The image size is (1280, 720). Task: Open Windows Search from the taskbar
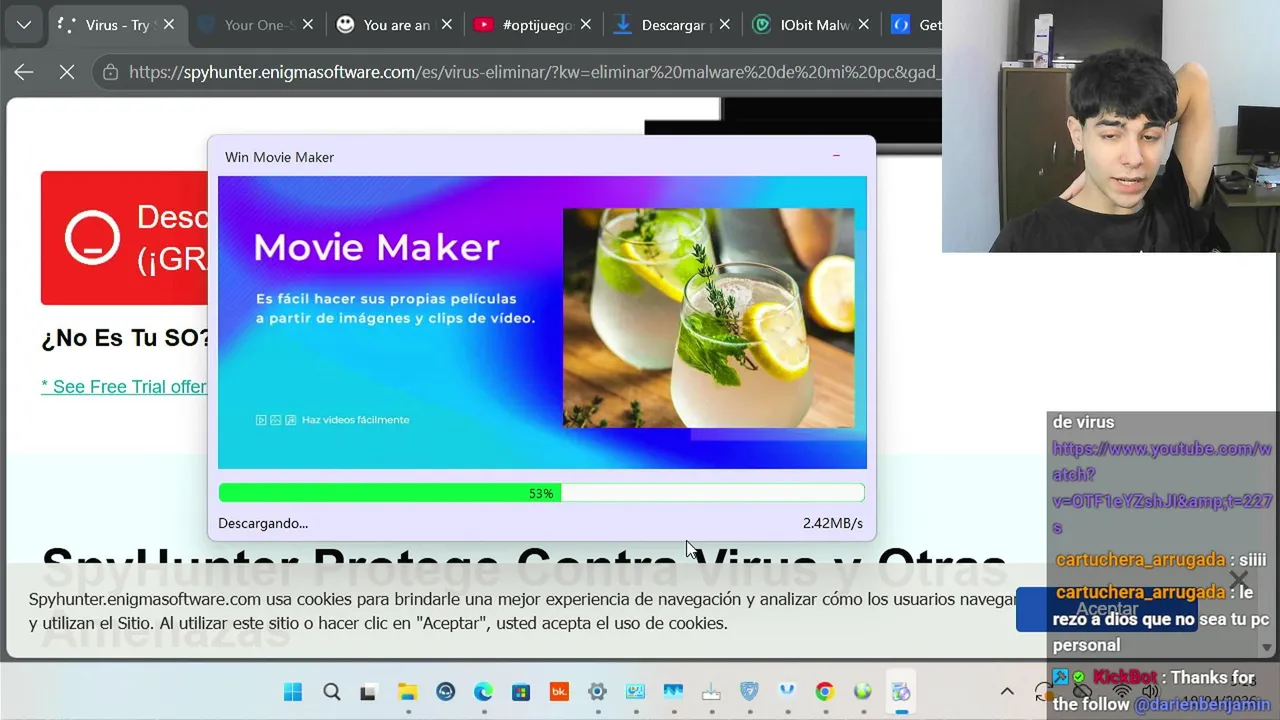332,692
